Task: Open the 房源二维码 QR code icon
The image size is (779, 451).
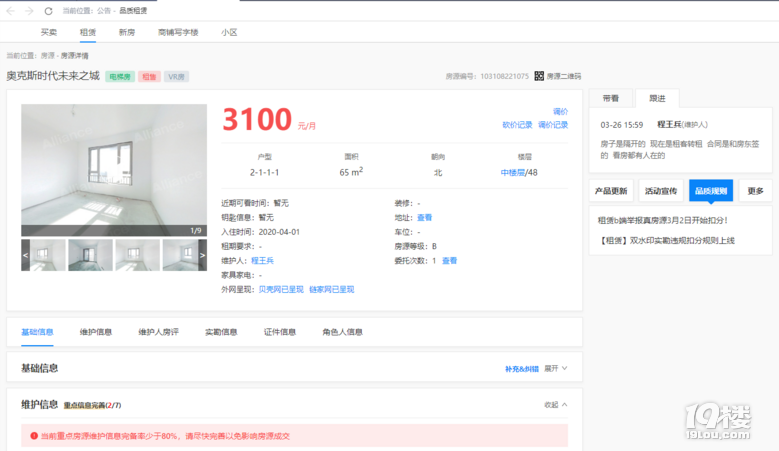Action: (539, 76)
